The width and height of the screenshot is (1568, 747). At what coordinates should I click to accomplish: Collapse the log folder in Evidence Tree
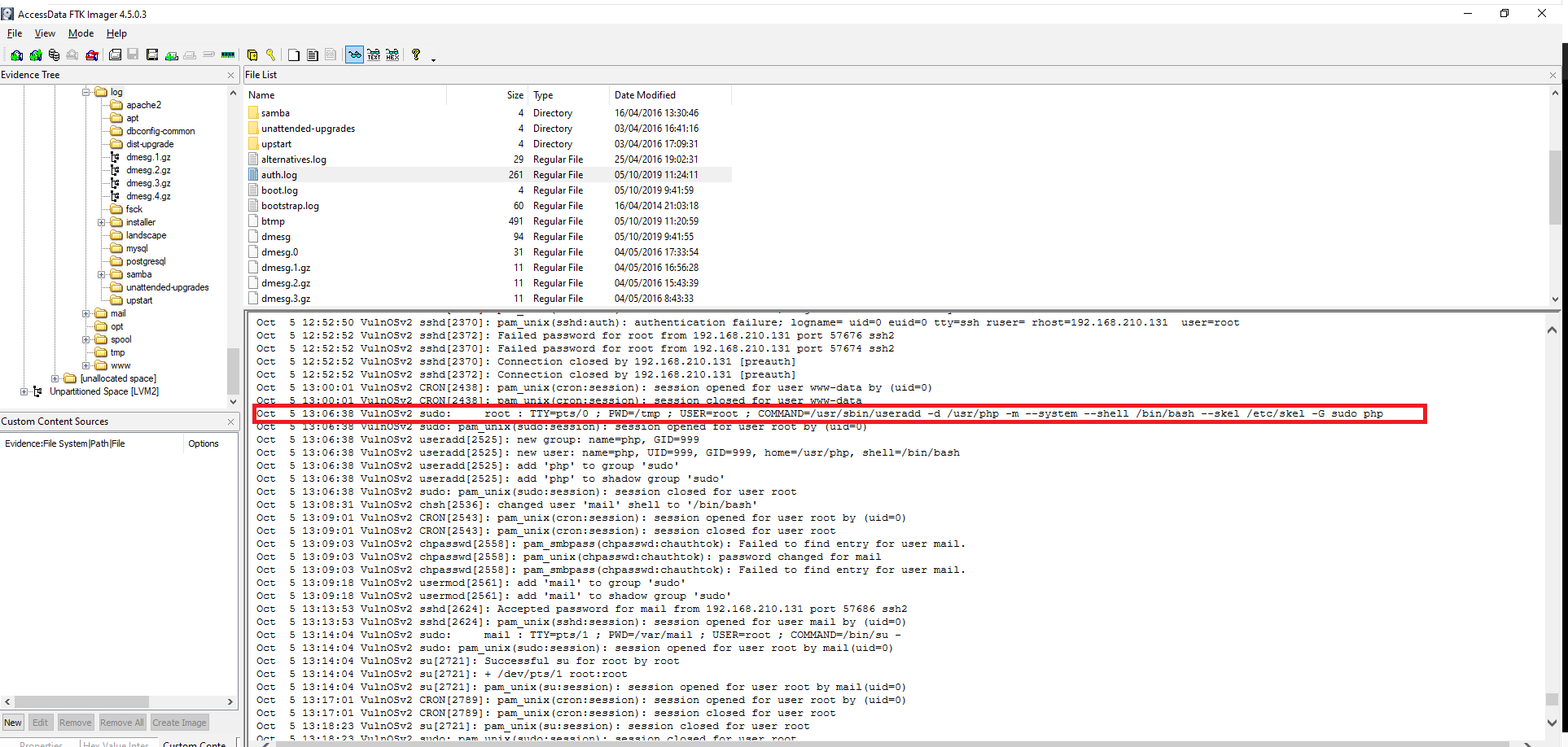pos(86,92)
